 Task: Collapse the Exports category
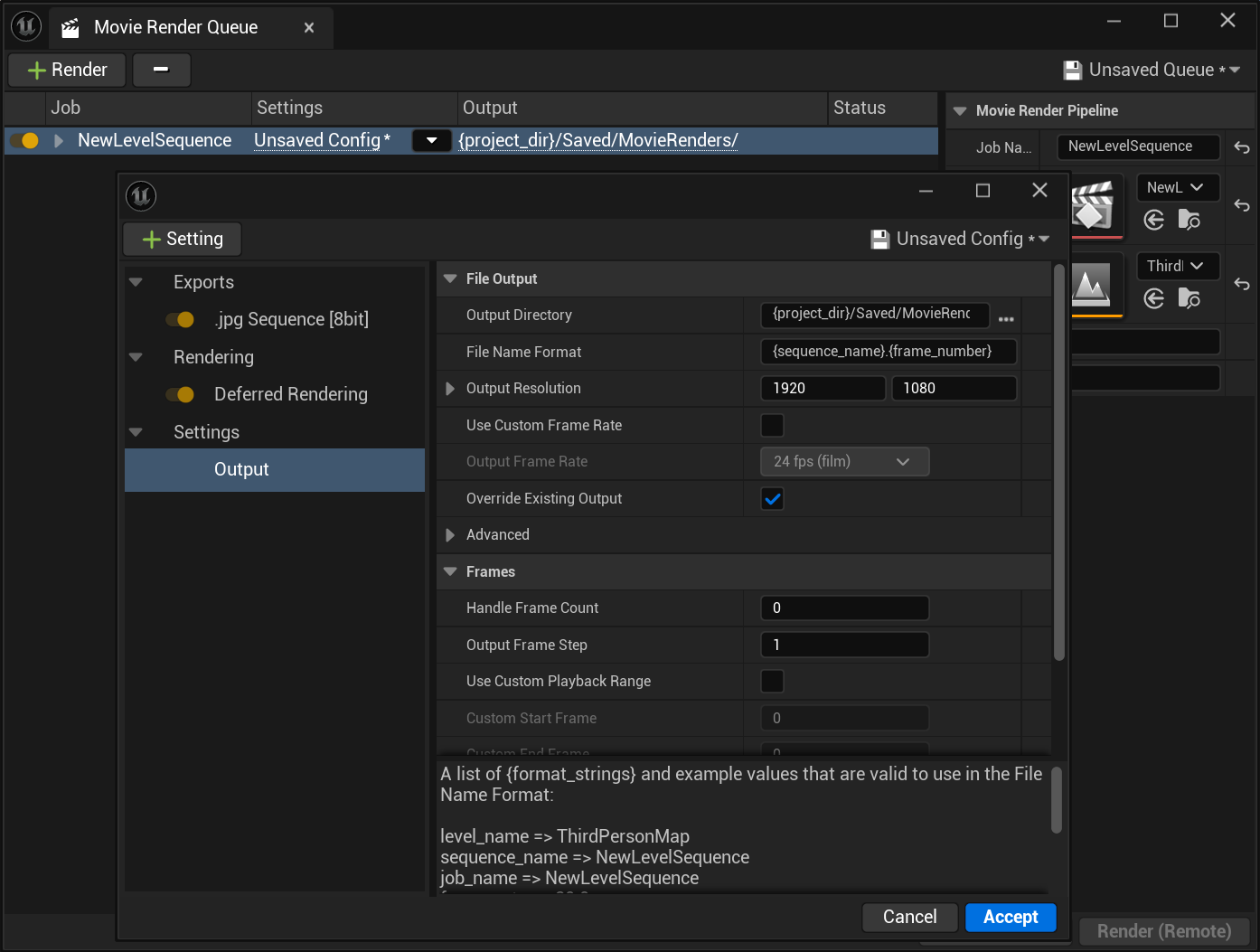coord(136,282)
